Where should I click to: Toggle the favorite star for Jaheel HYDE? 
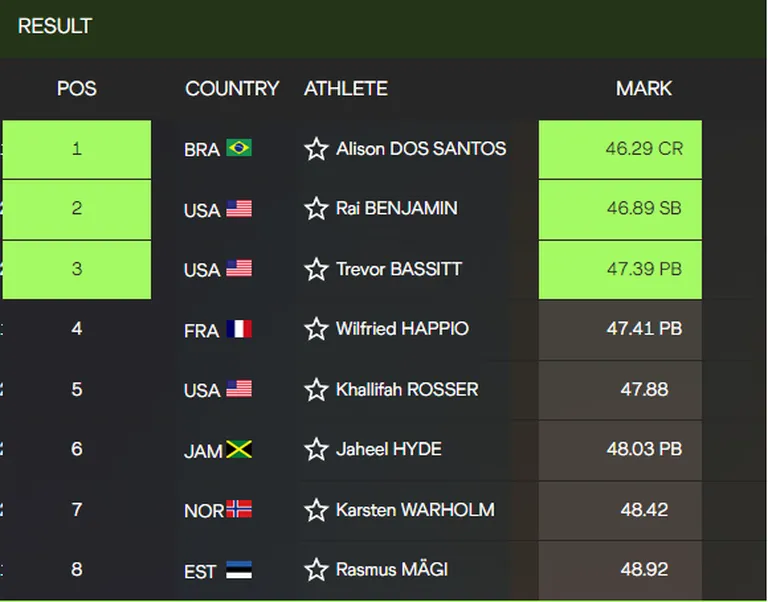(316, 449)
